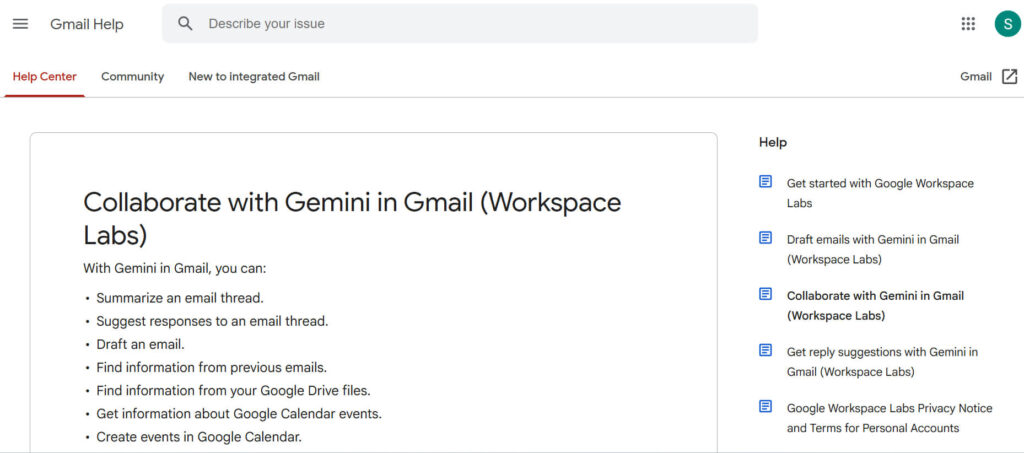This screenshot has width=1024, height=453.
Task: Click 'Find information from your Google Drive files.'
Action: pyautogui.click(x=233, y=391)
